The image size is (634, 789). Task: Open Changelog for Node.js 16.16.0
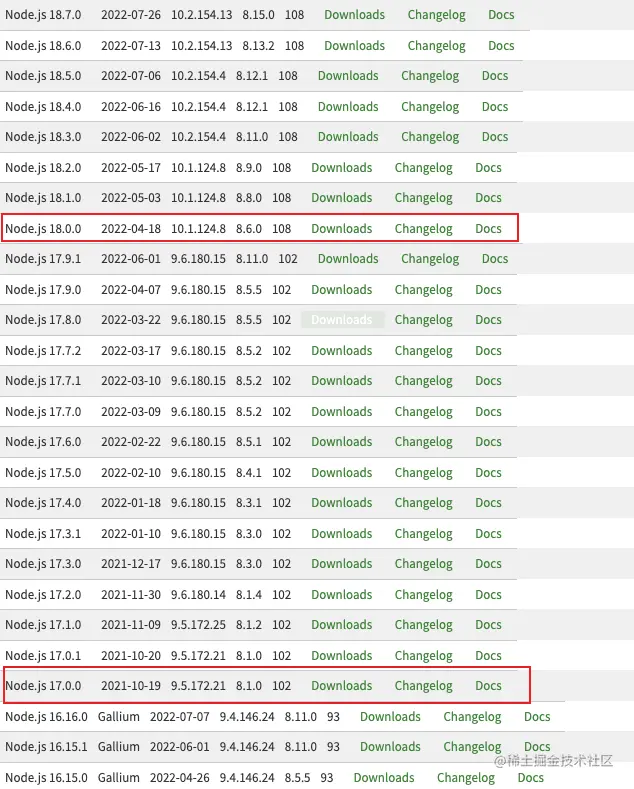[x=472, y=718]
